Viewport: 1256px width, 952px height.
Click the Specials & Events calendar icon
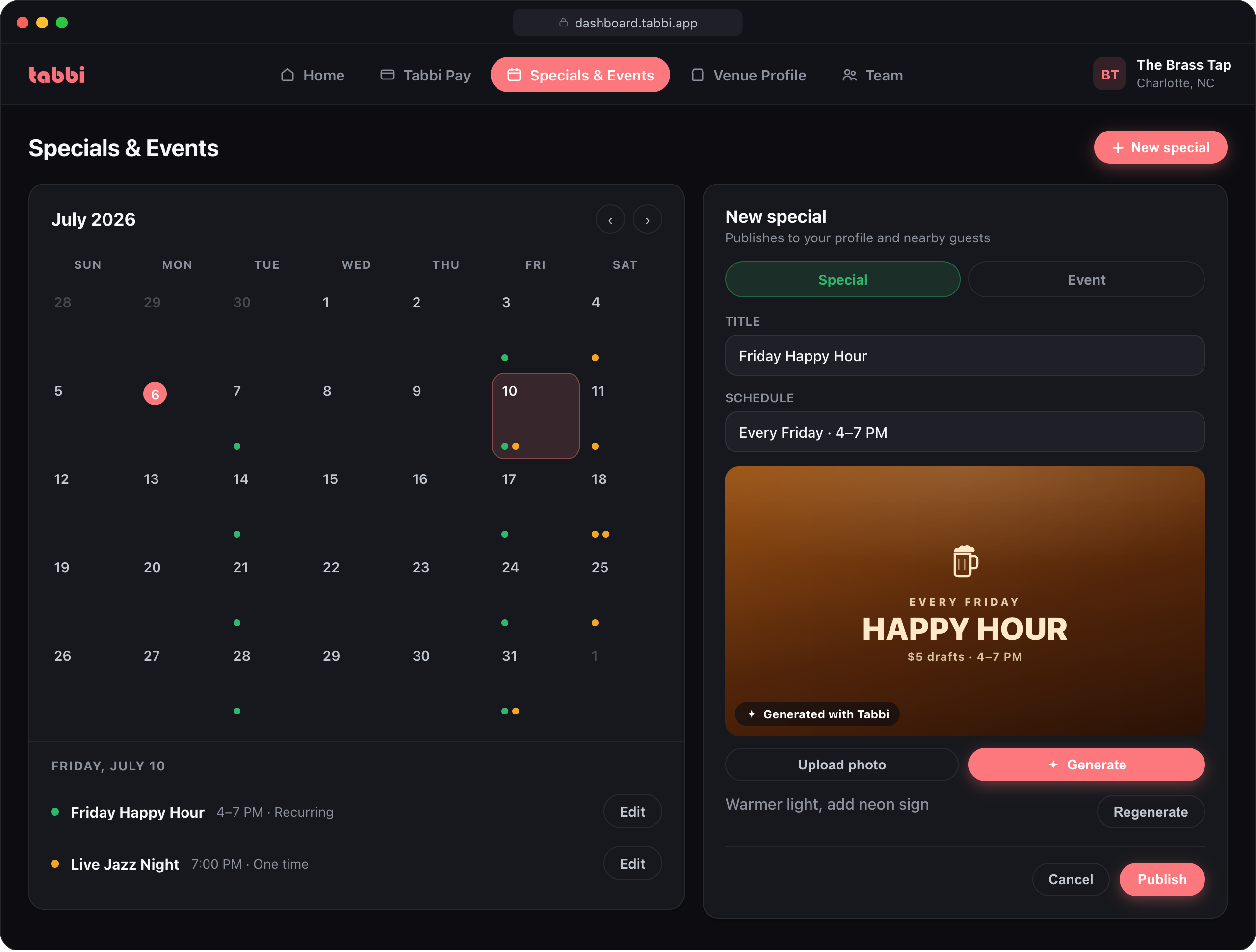click(x=514, y=75)
